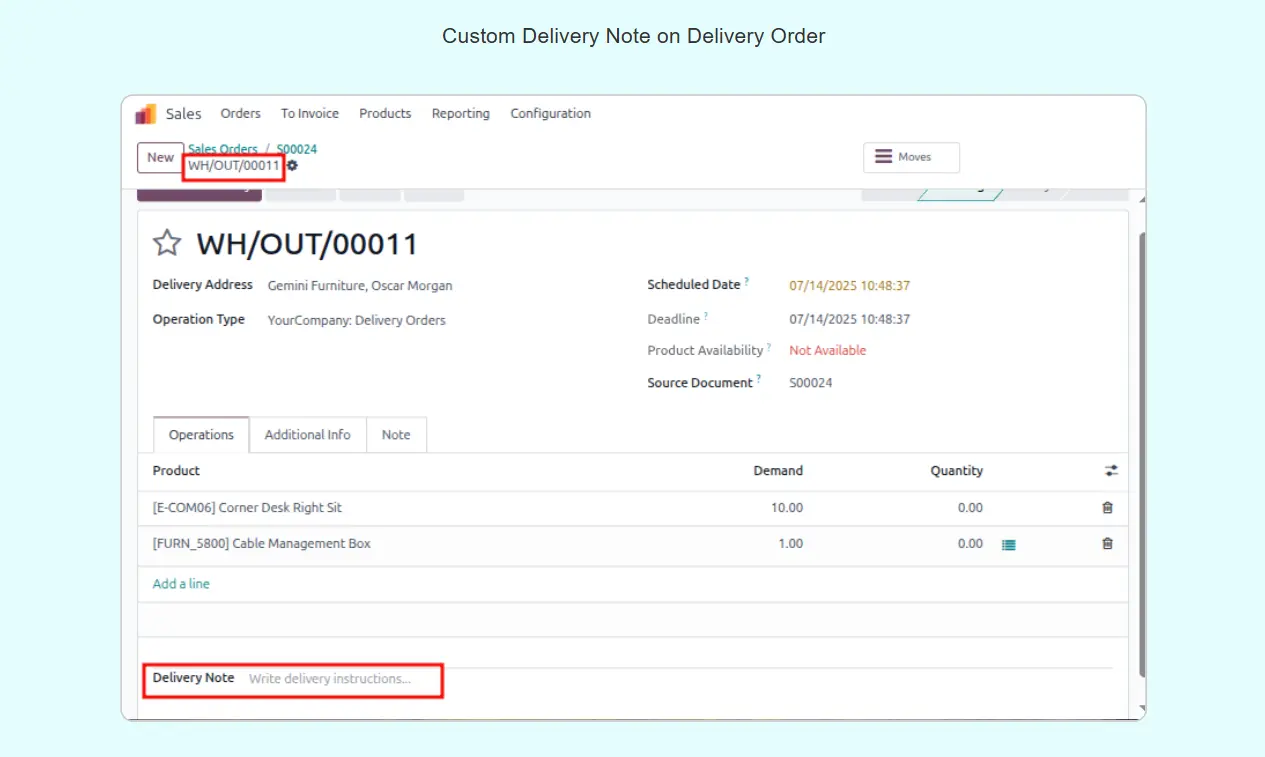Click Add a line link
The height and width of the screenshot is (757, 1265).
click(181, 584)
